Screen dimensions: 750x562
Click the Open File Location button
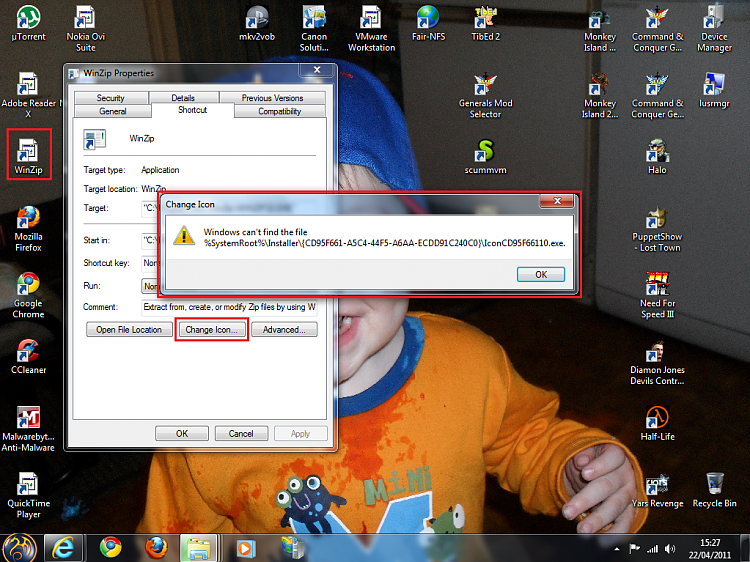click(129, 330)
